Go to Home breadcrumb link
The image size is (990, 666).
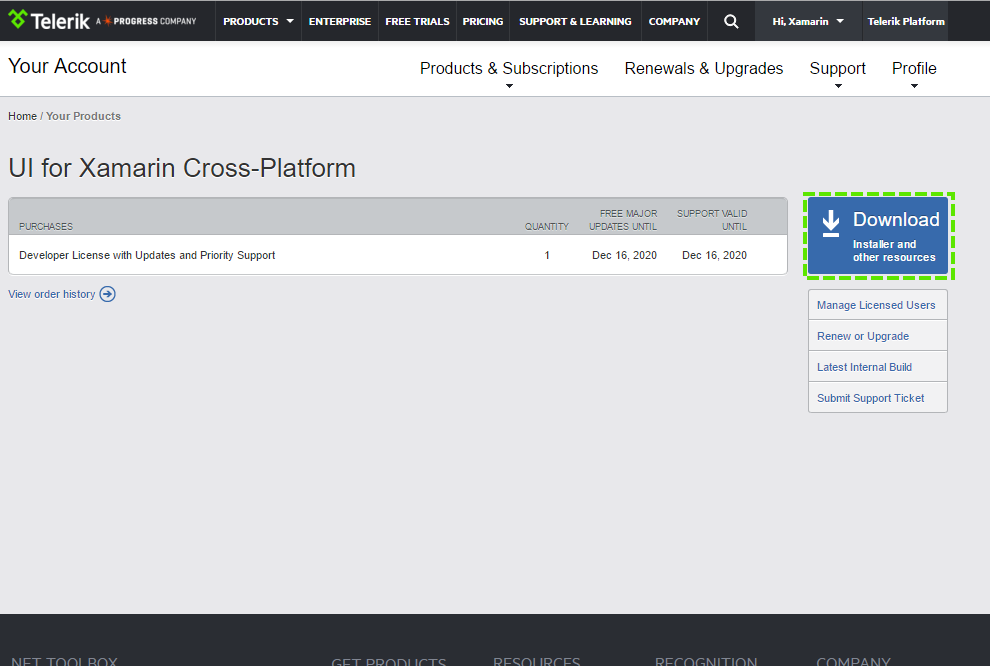pos(22,116)
